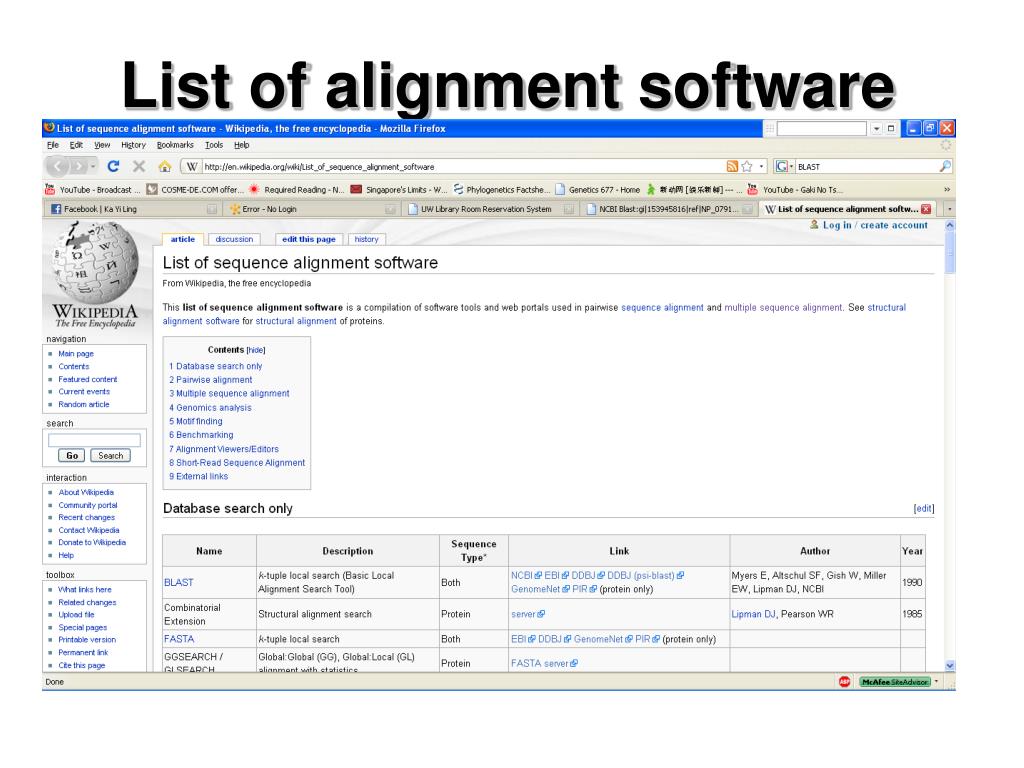Click the McAfee SiteAdvisor status button
Viewport: 1024px width, 768px height.
894,682
